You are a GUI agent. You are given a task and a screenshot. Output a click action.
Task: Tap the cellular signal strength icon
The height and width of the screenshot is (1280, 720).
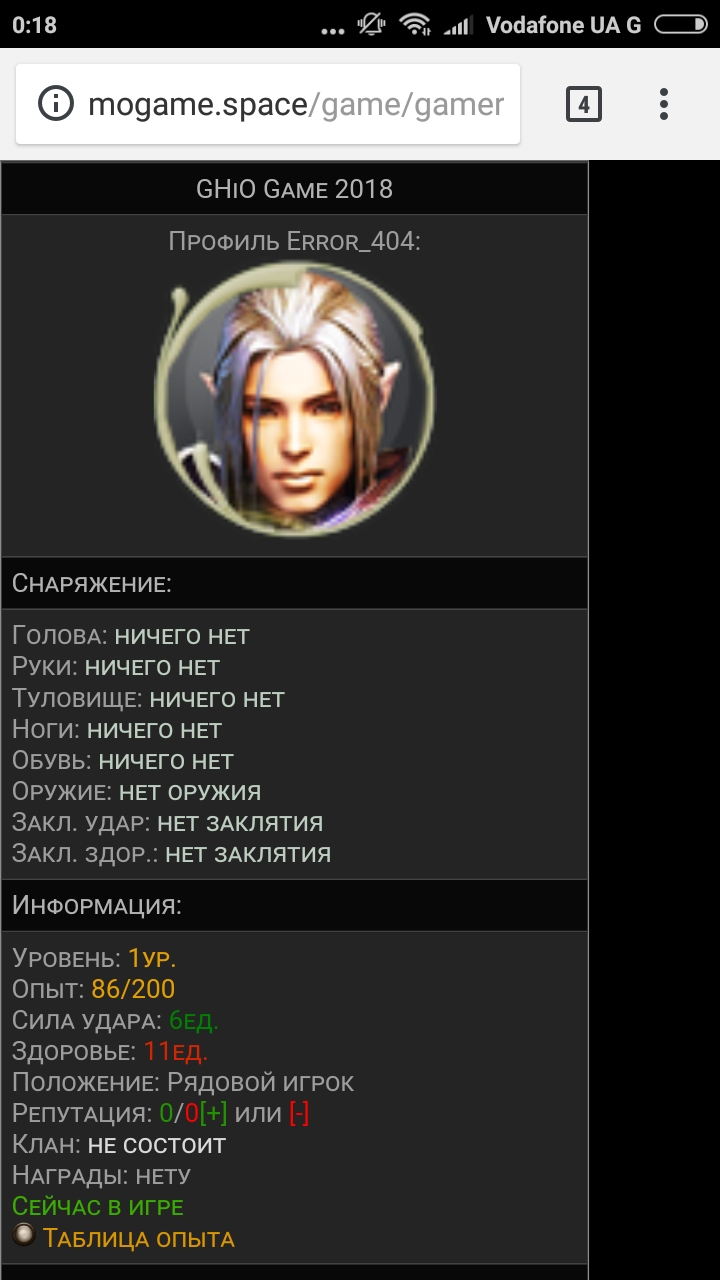[x=458, y=25]
